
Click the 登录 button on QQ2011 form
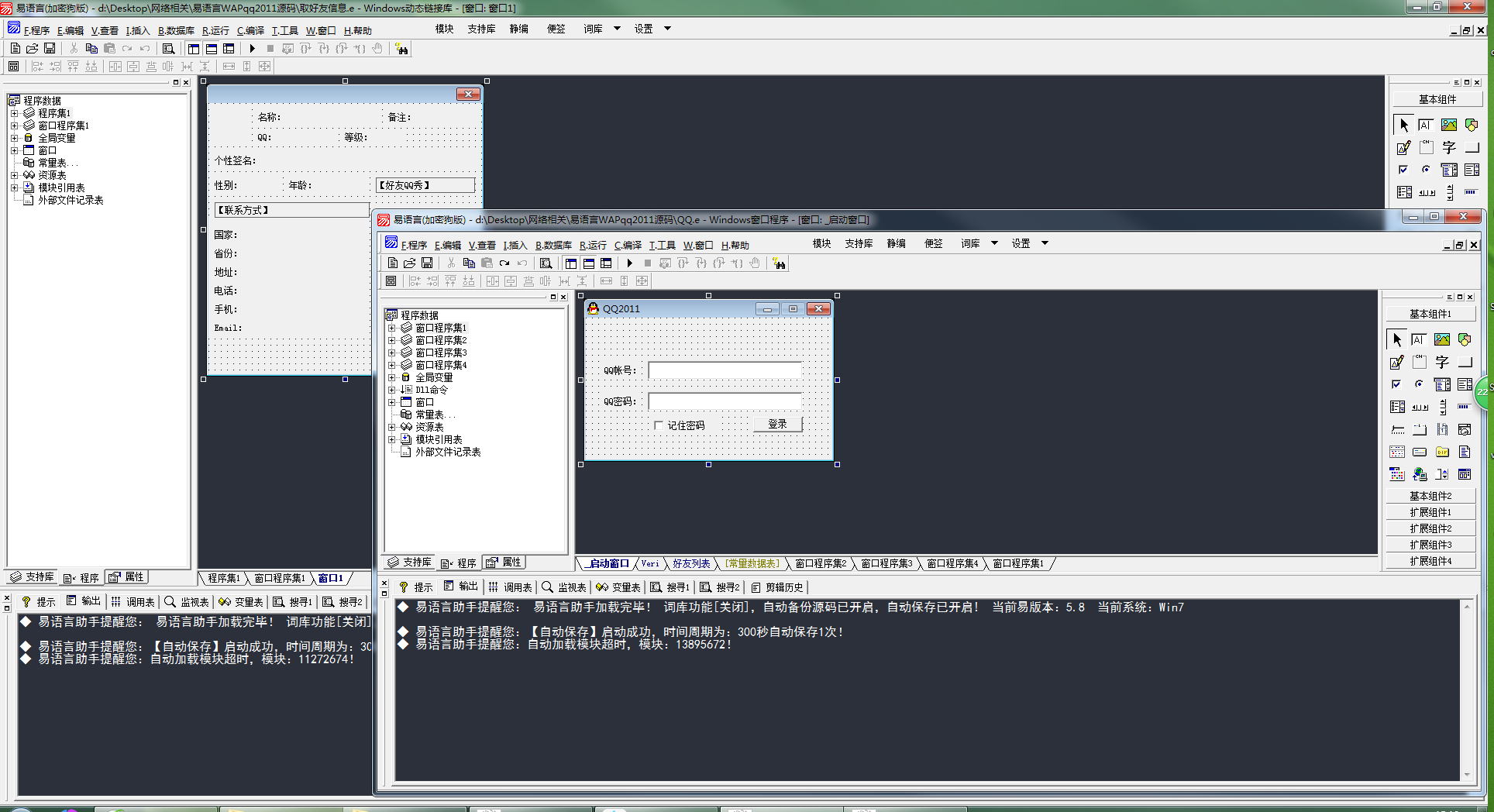click(777, 424)
